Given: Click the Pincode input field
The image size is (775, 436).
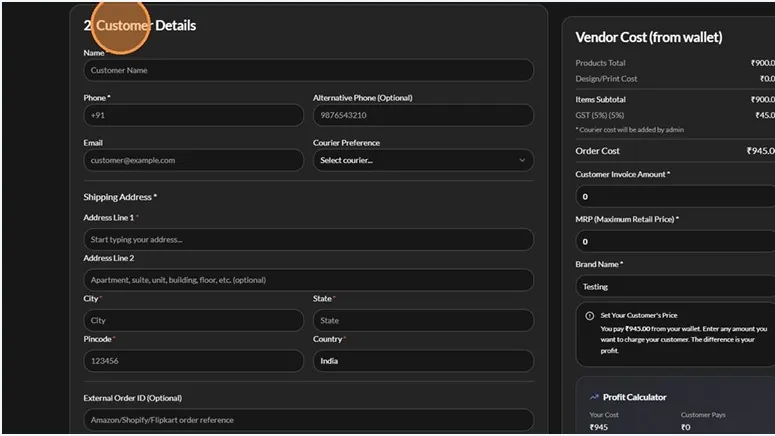Looking at the screenshot, I should coord(193,361).
